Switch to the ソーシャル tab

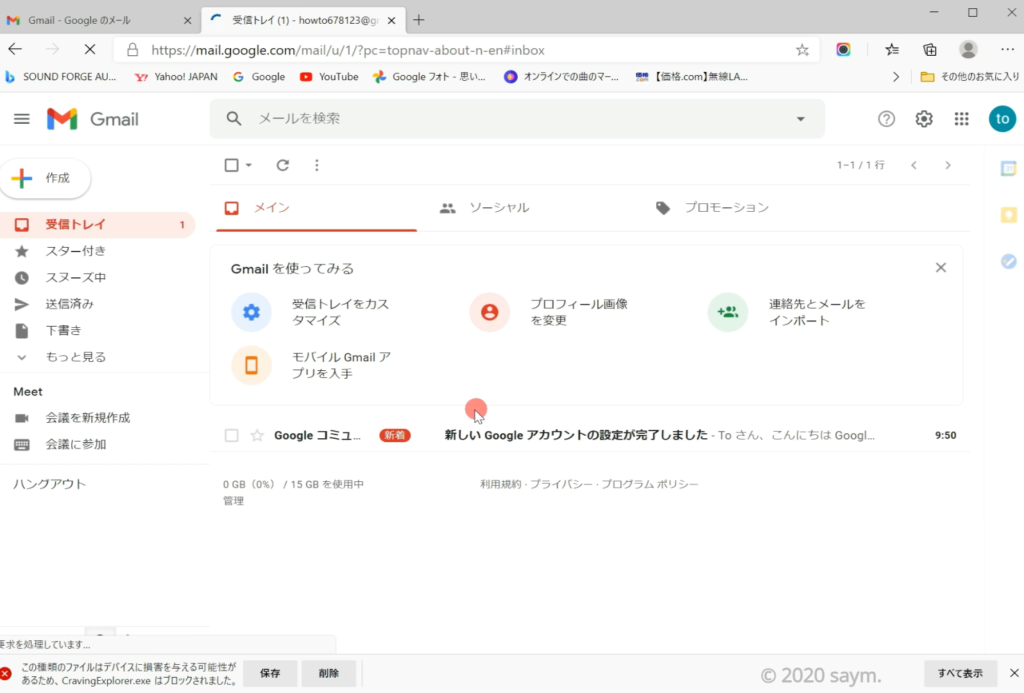click(x=498, y=208)
